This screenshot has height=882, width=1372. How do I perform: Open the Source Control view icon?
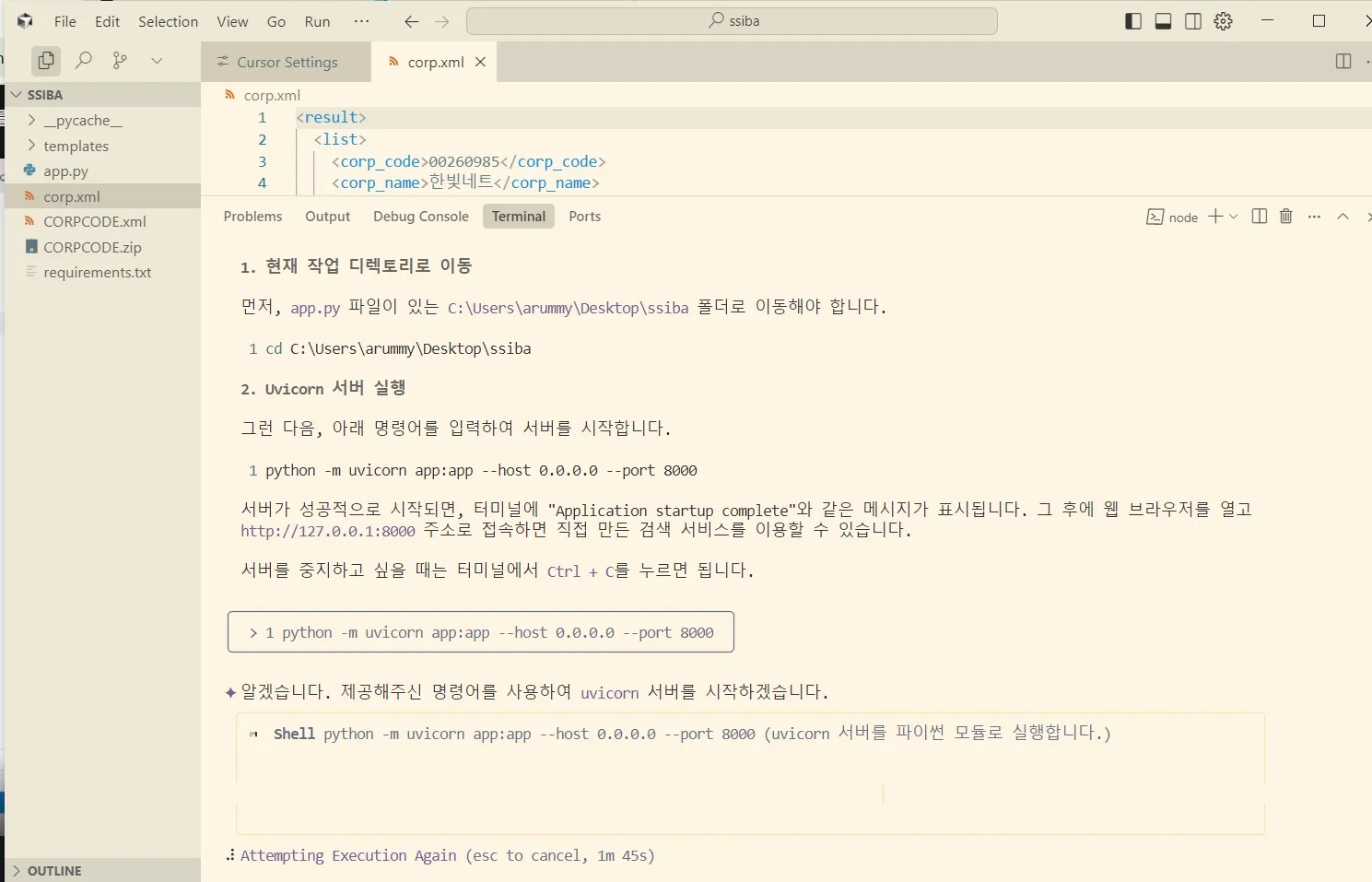[120, 61]
